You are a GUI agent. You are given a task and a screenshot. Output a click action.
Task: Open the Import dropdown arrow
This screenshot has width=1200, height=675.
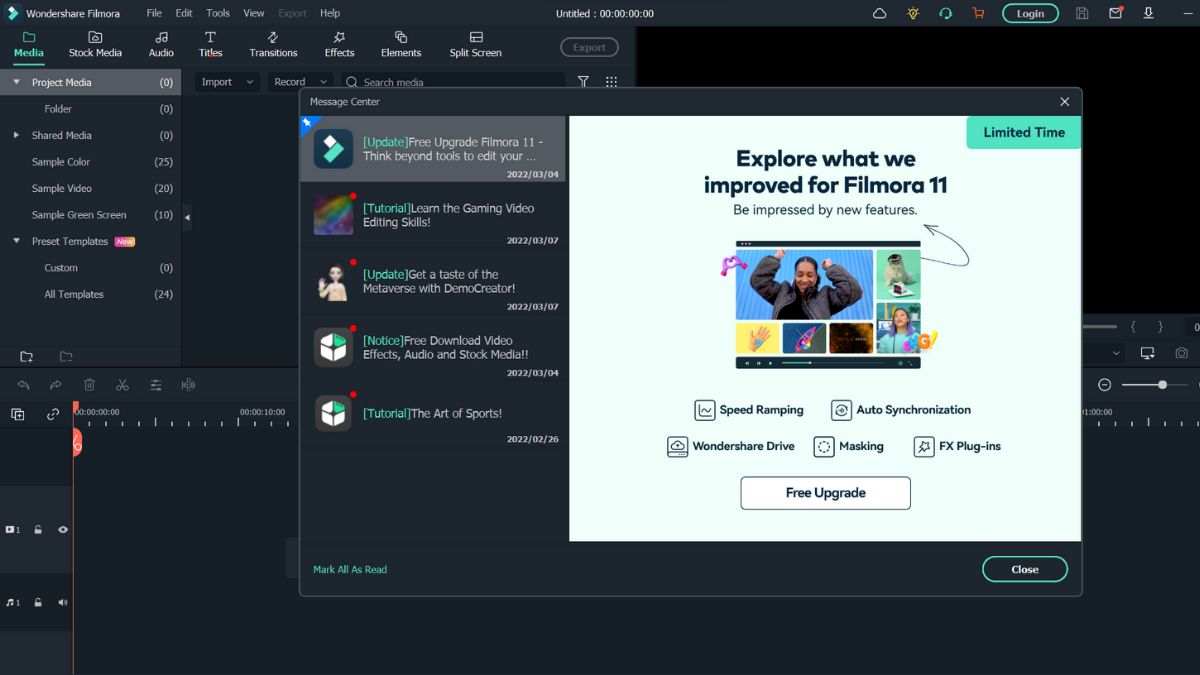tap(249, 81)
